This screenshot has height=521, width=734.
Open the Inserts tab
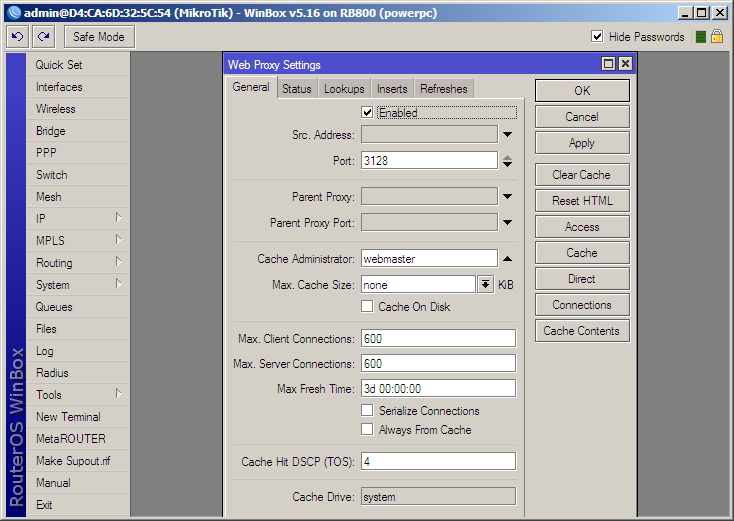(392, 89)
